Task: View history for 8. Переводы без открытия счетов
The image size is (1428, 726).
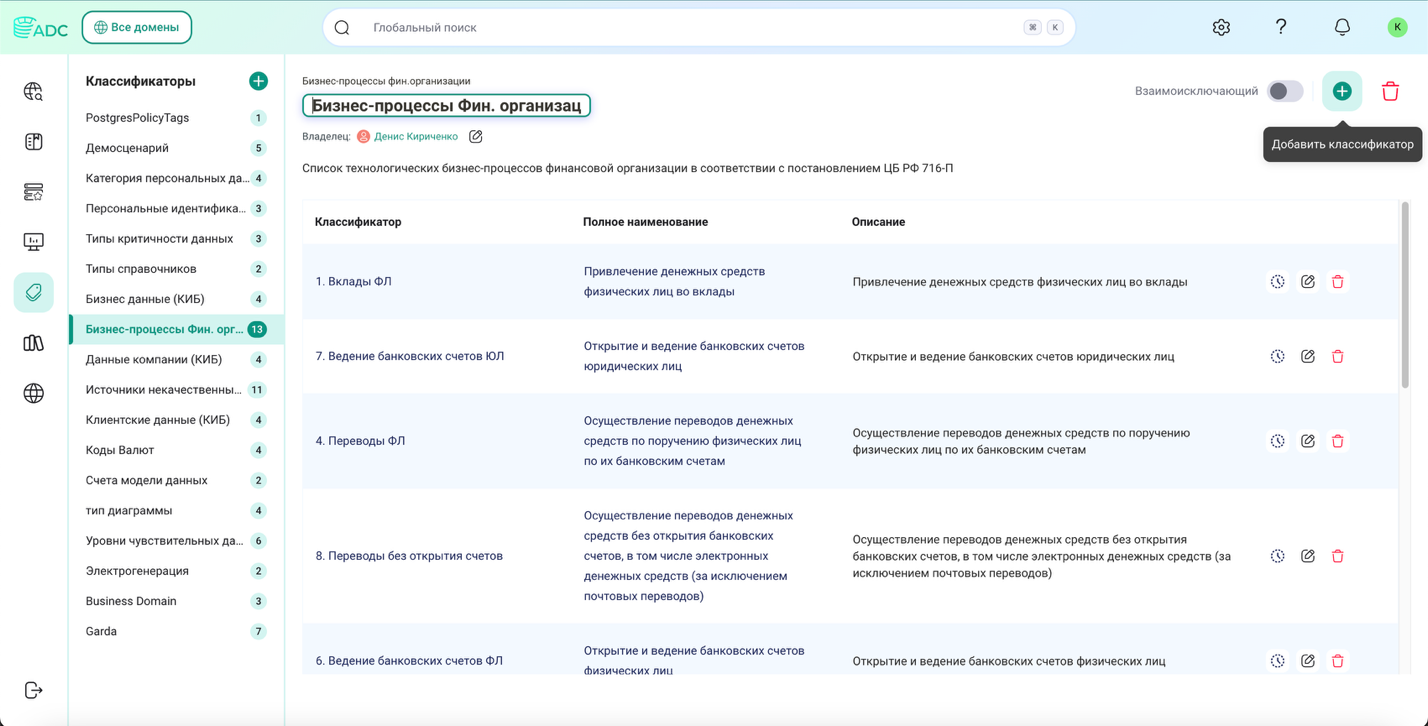Action: (1278, 556)
